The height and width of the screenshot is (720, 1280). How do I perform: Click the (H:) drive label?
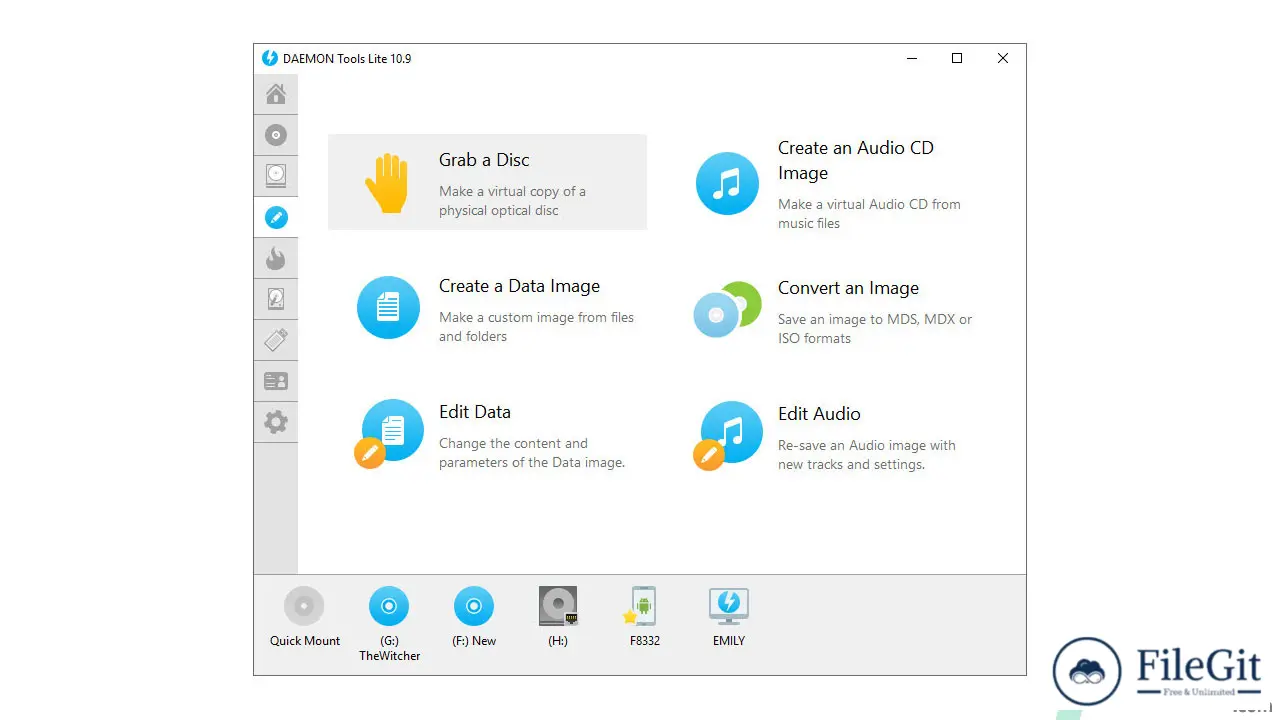coord(558,641)
